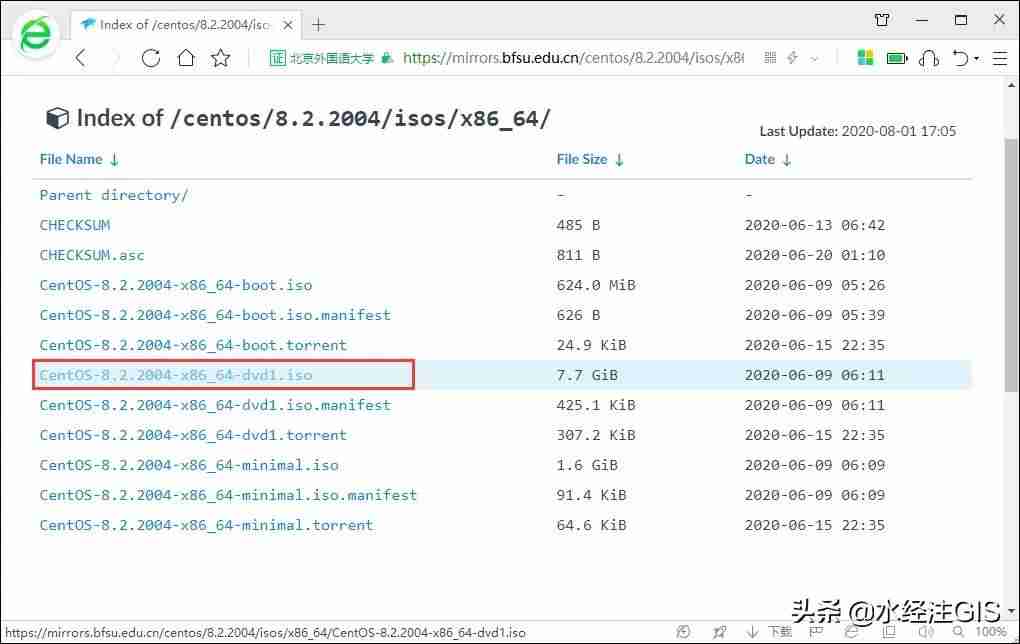The width and height of the screenshot is (1020, 644).
Task: Expand the address bar dropdown chevron
Action: (814, 59)
